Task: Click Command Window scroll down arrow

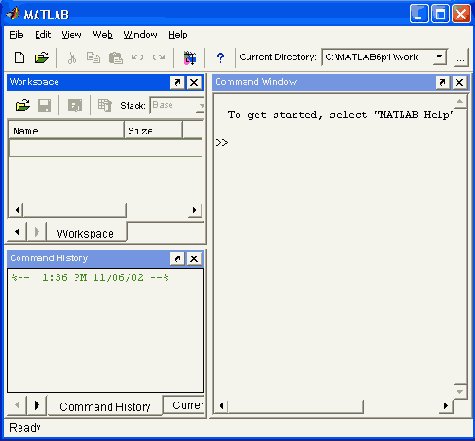Action: click(460, 391)
